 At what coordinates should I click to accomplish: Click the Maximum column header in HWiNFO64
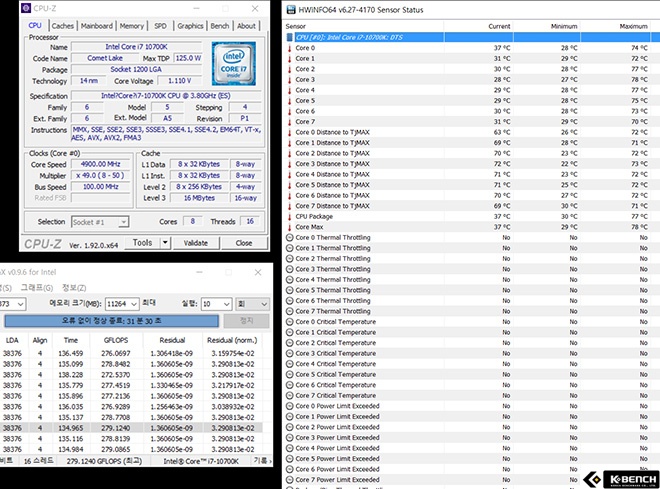(617, 26)
